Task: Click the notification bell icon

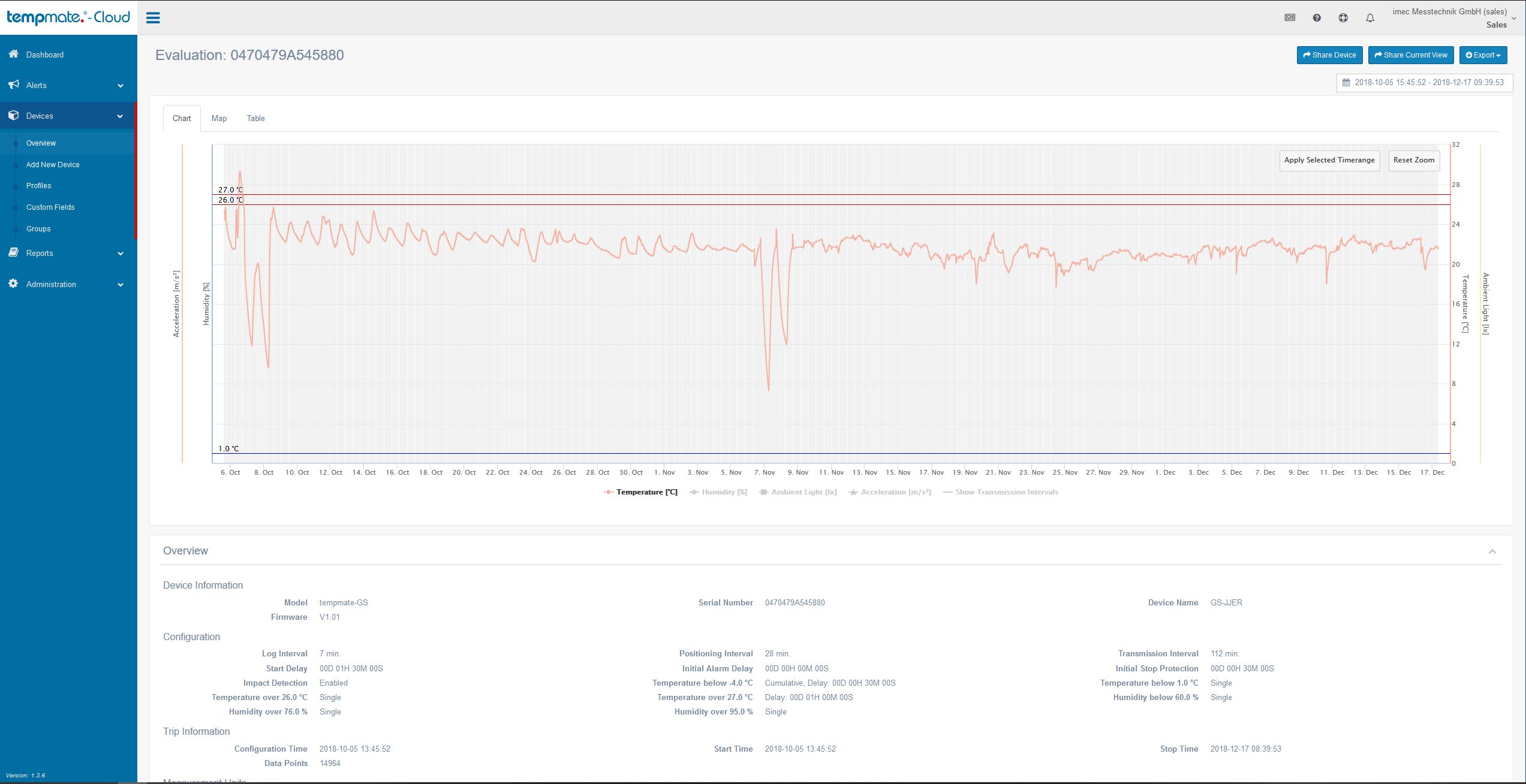Action: (1370, 18)
